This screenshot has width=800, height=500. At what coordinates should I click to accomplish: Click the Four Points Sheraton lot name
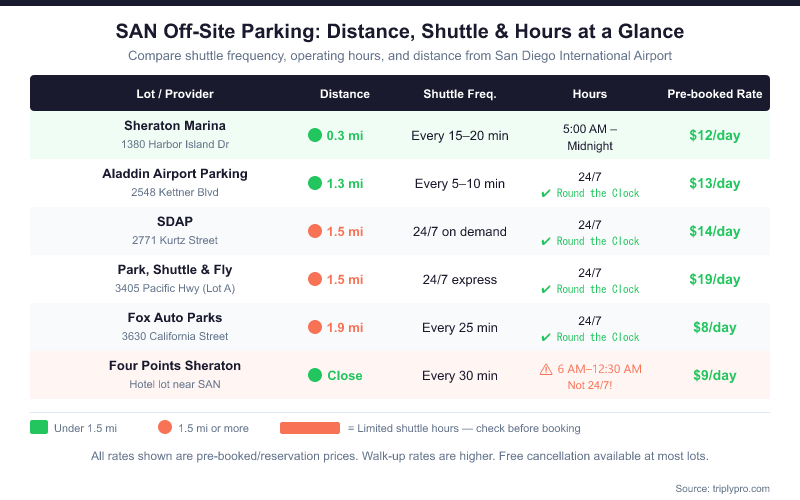coord(175,366)
